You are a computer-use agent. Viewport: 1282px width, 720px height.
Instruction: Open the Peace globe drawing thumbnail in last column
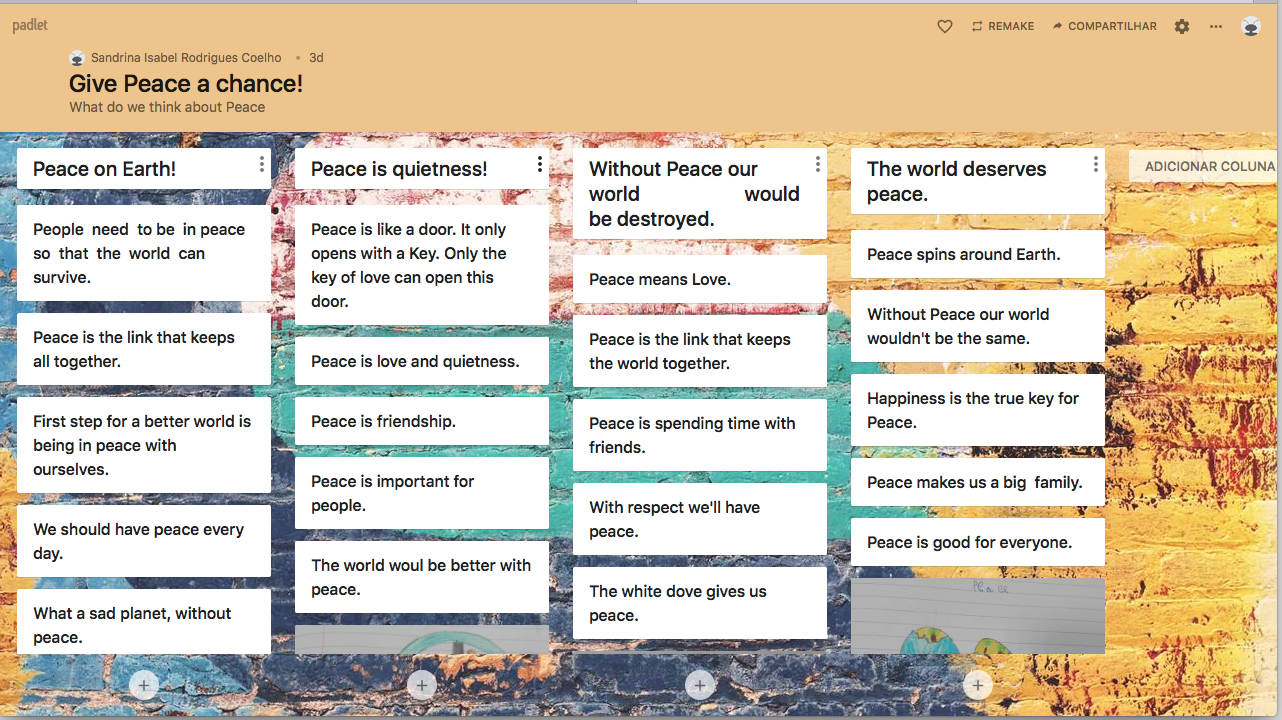click(978, 616)
